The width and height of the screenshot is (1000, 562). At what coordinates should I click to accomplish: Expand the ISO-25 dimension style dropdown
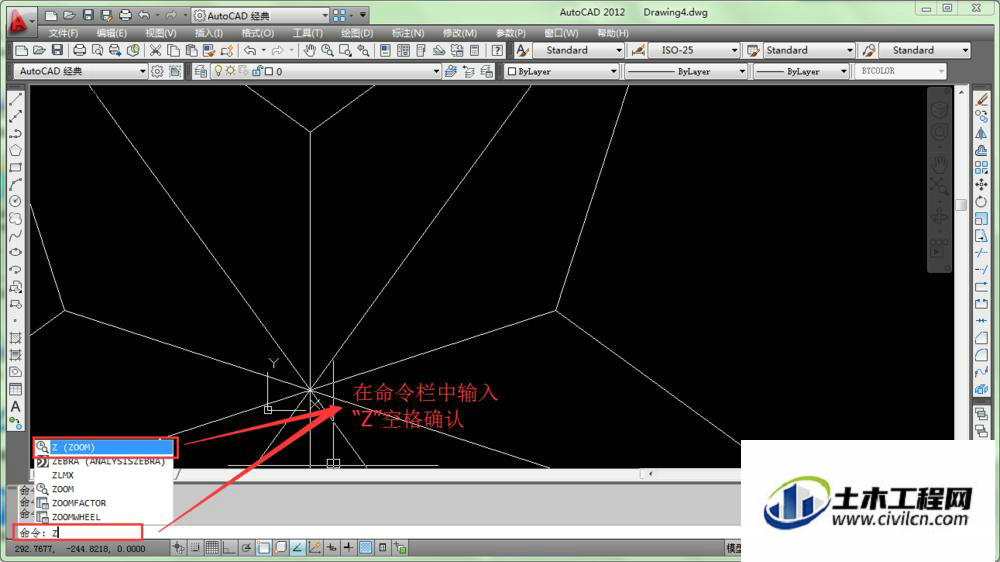point(734,50)
